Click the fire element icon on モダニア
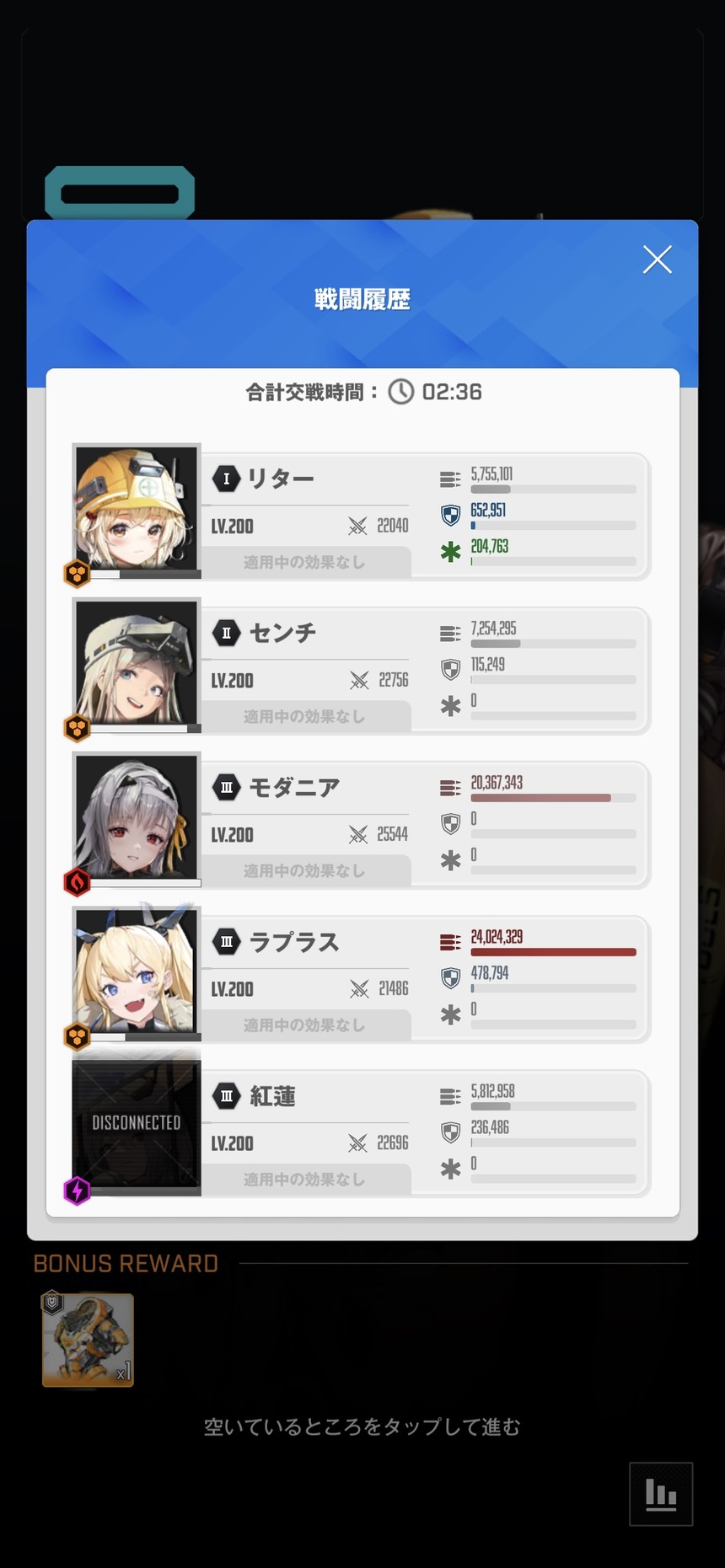725x1568 pixels. coord(78,882)
